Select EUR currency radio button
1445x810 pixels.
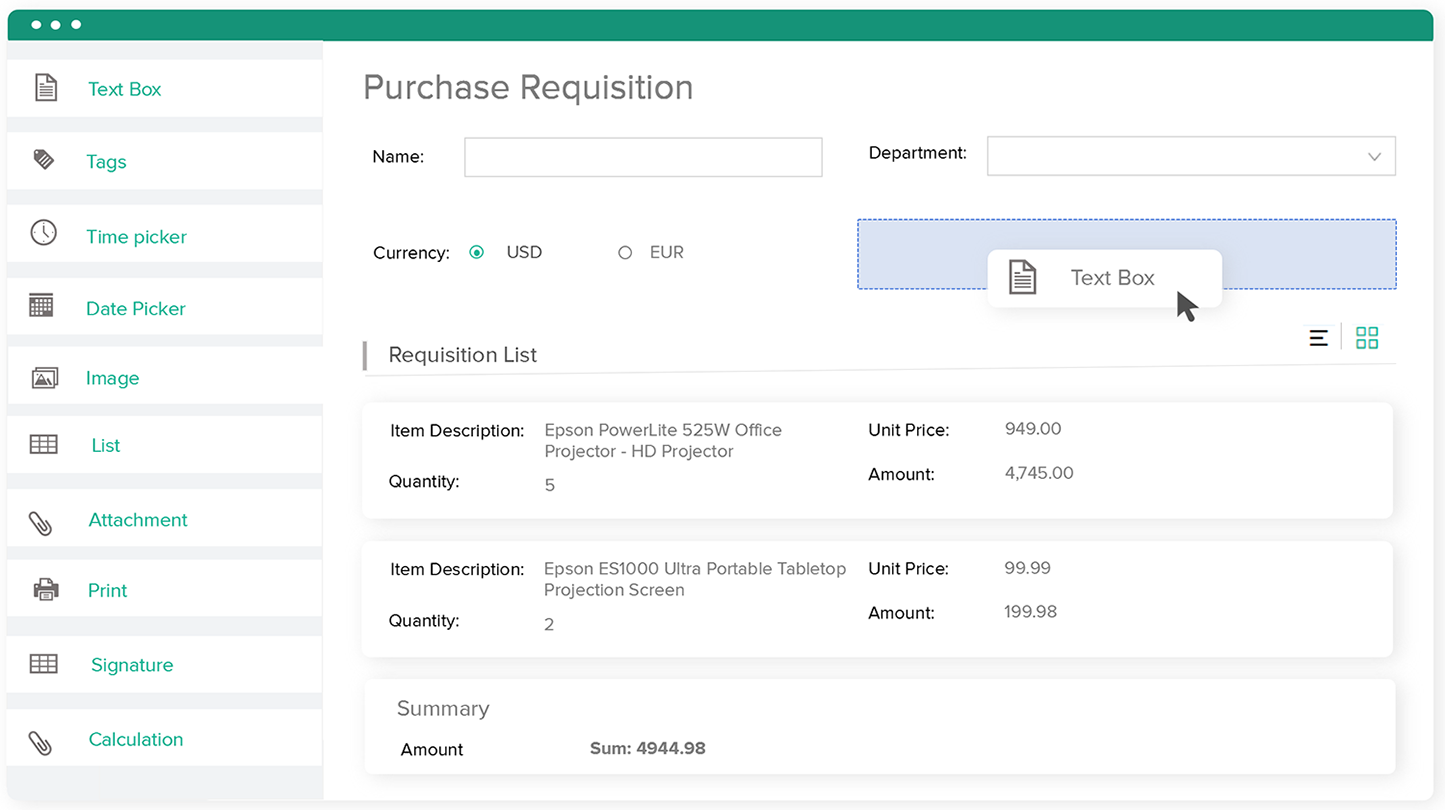click(625, 253)
